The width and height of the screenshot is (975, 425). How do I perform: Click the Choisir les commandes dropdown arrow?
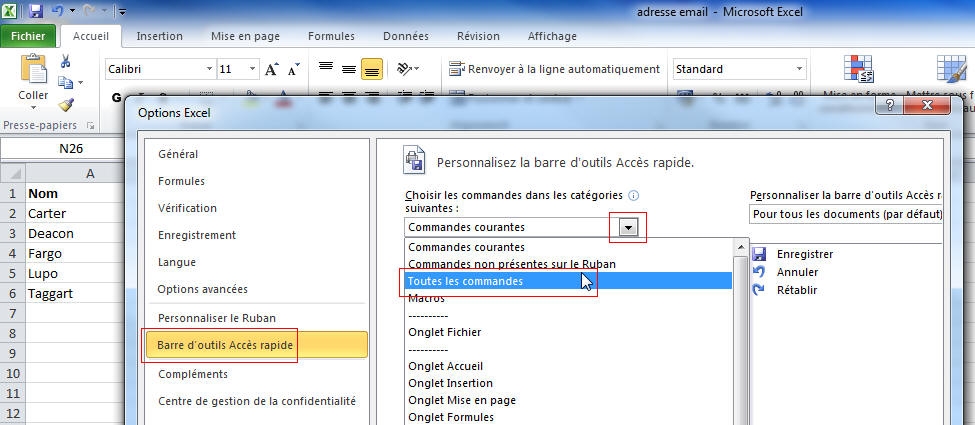click(629, 228)
